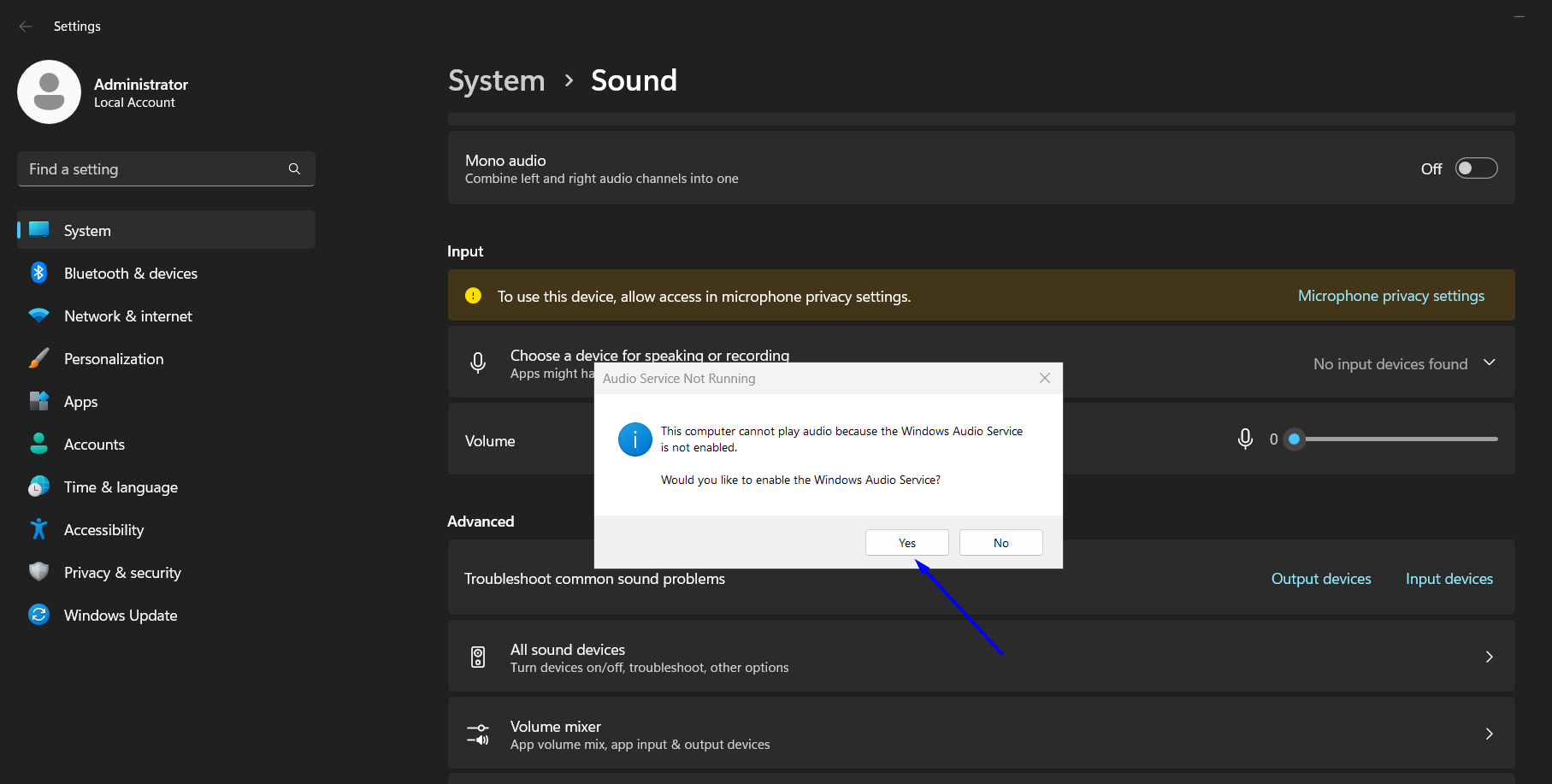Viewport: 1552px width, 784px height.
Task: Click the input volume slider track
Action: click(1401, 439)
